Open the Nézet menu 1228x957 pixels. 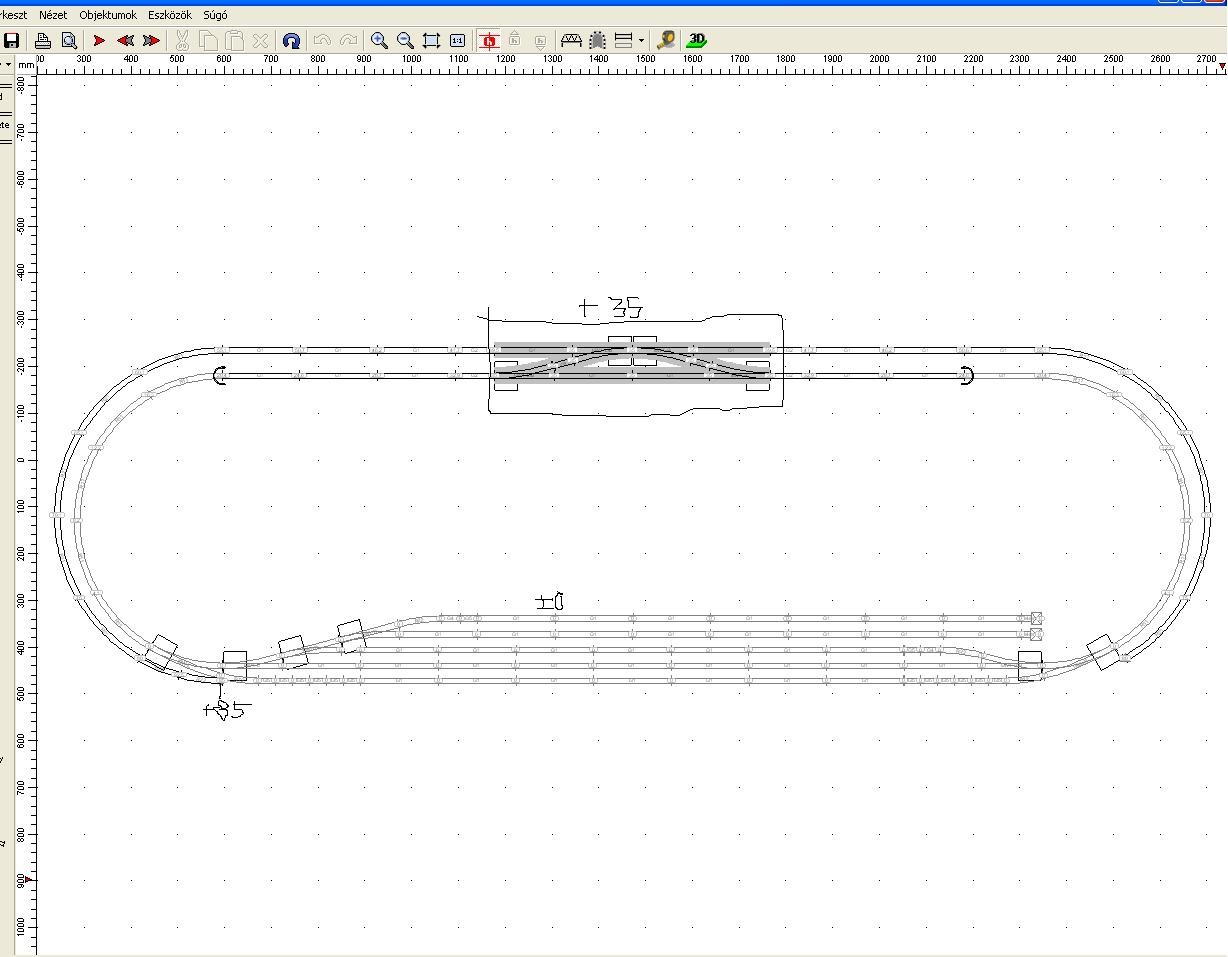53,15
